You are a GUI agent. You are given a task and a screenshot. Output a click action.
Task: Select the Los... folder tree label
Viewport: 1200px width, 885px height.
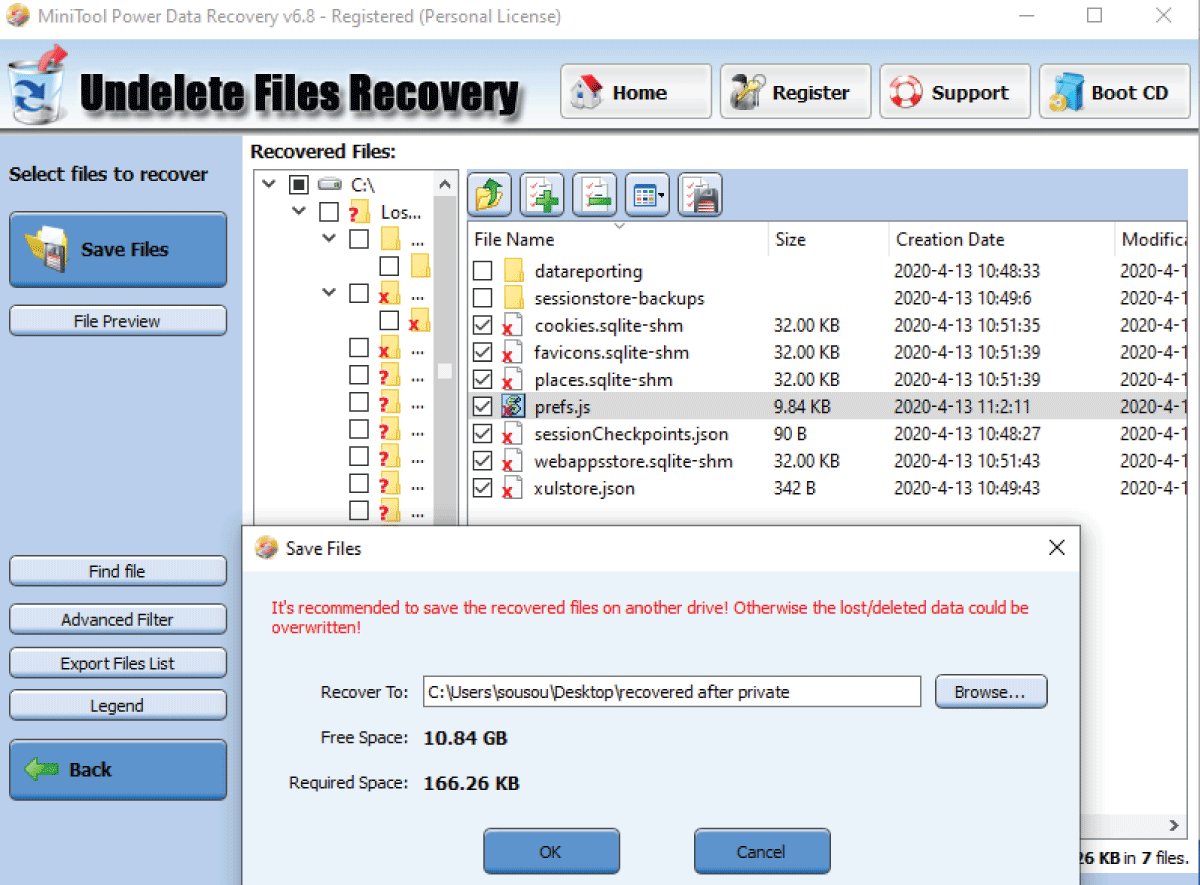[x=401, y=213]
